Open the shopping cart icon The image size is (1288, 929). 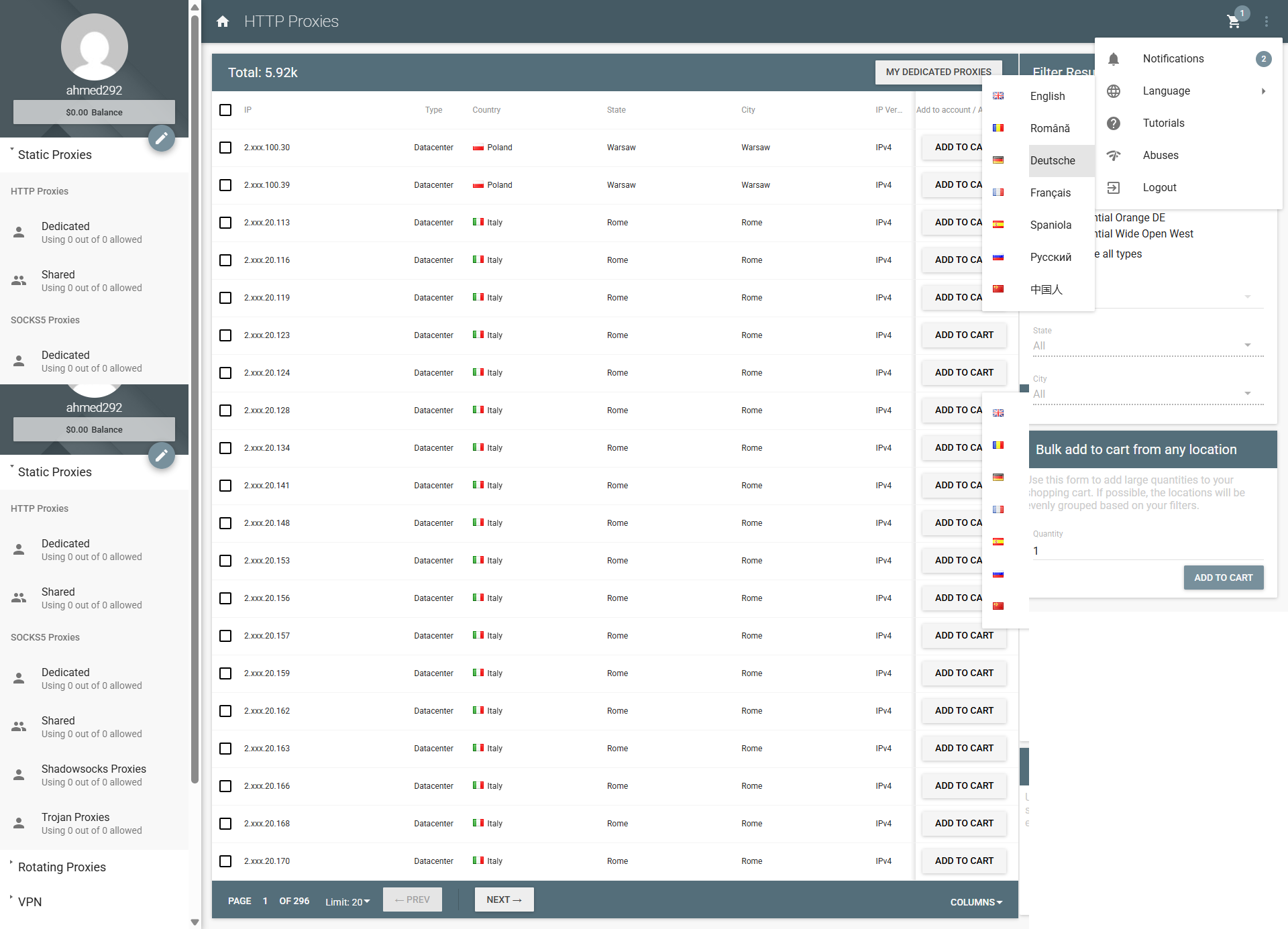(1234, 21)
